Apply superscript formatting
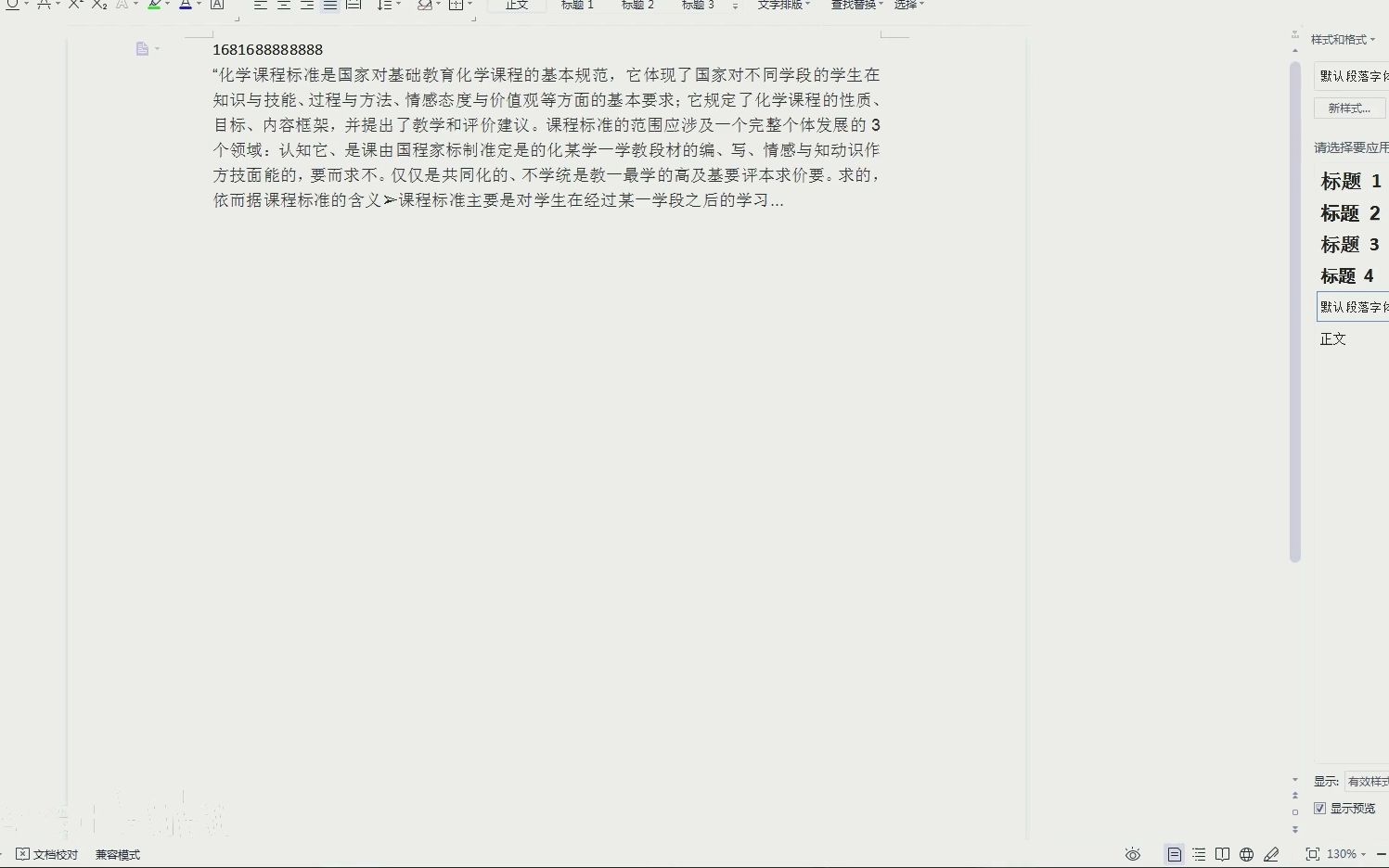Viewport: 1389px width, 868px height. (x=75, y=4)
